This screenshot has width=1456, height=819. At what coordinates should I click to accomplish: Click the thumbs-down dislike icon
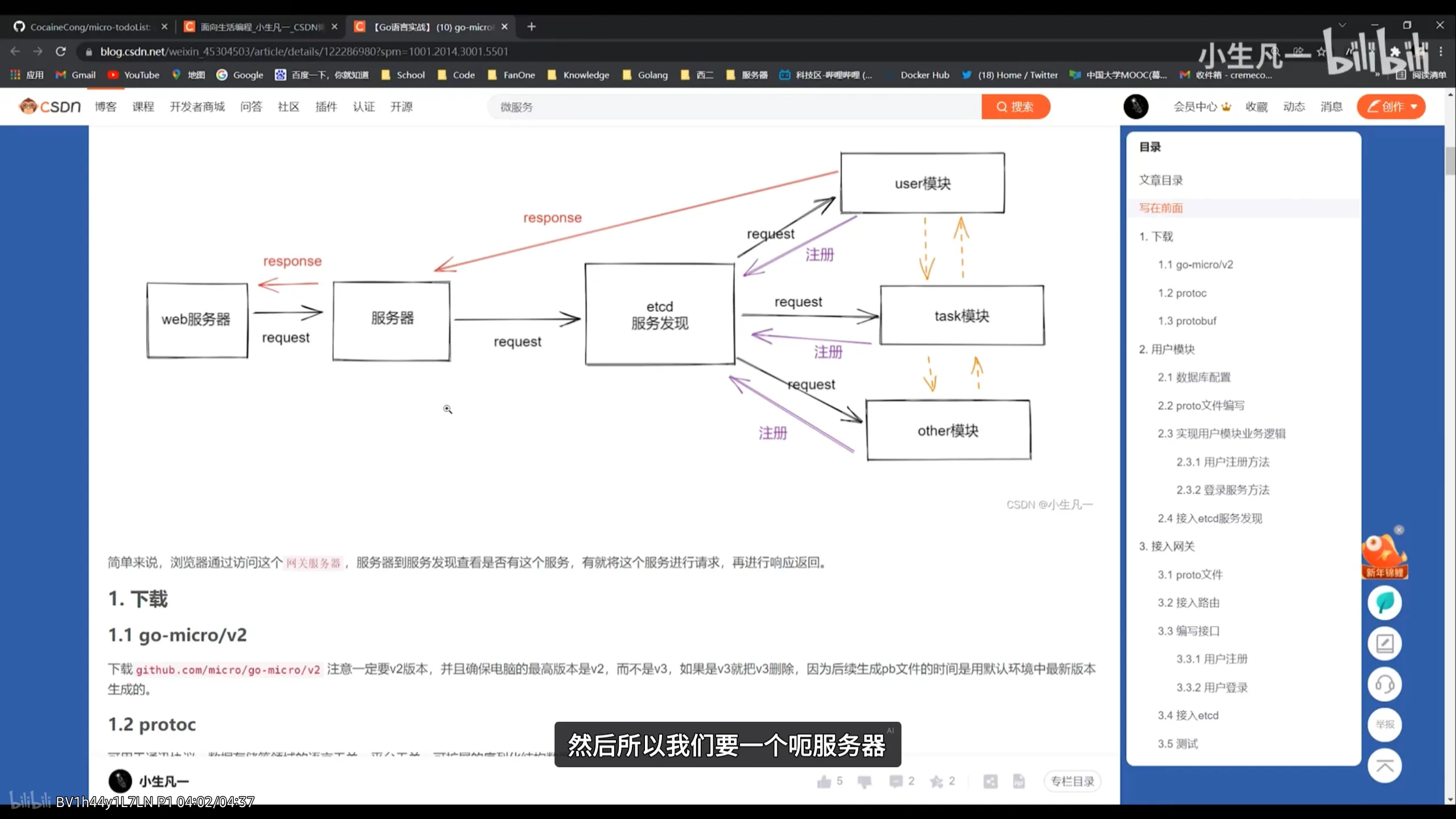[x=864, y=782]
